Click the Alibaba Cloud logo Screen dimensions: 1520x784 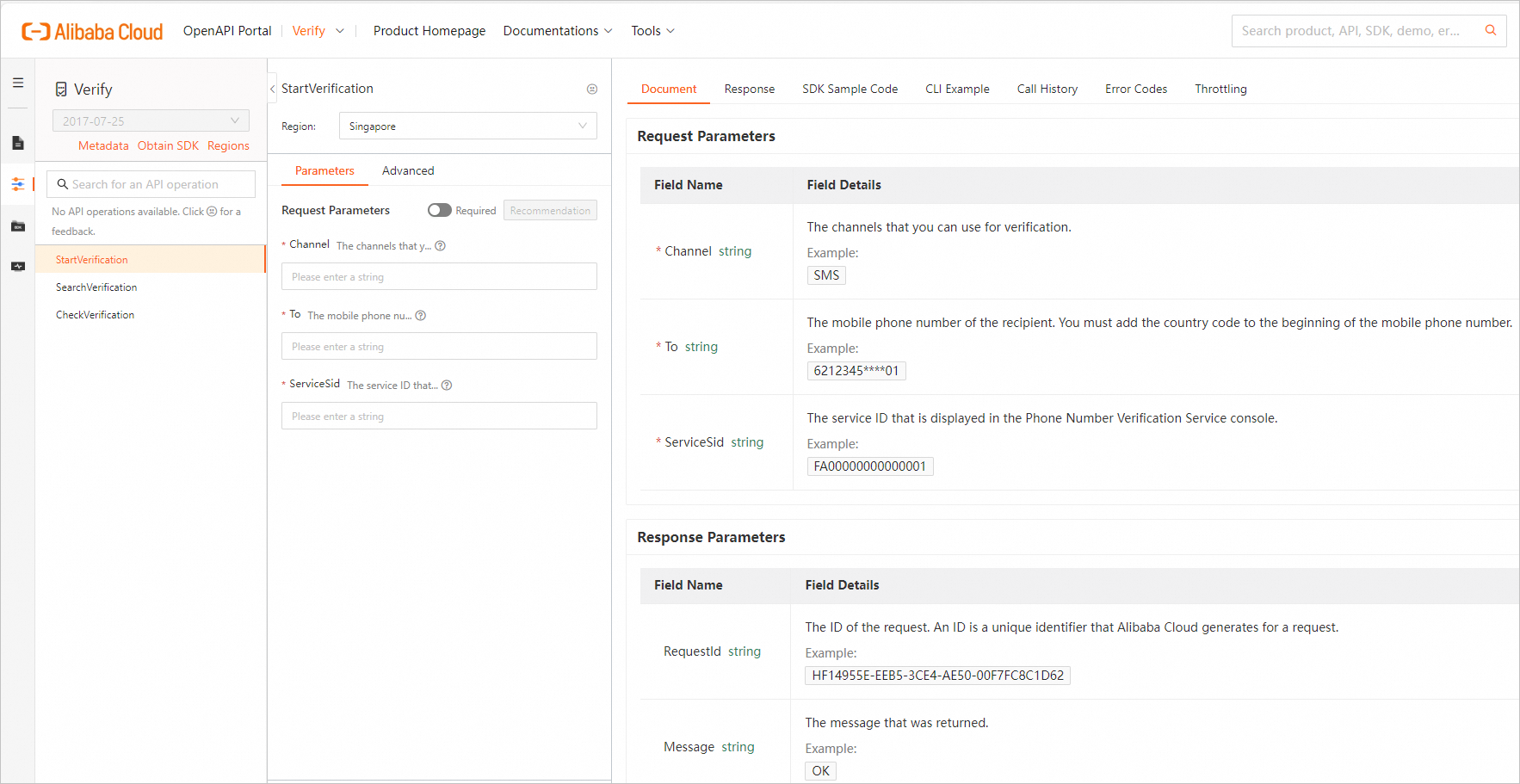(92, 32)
